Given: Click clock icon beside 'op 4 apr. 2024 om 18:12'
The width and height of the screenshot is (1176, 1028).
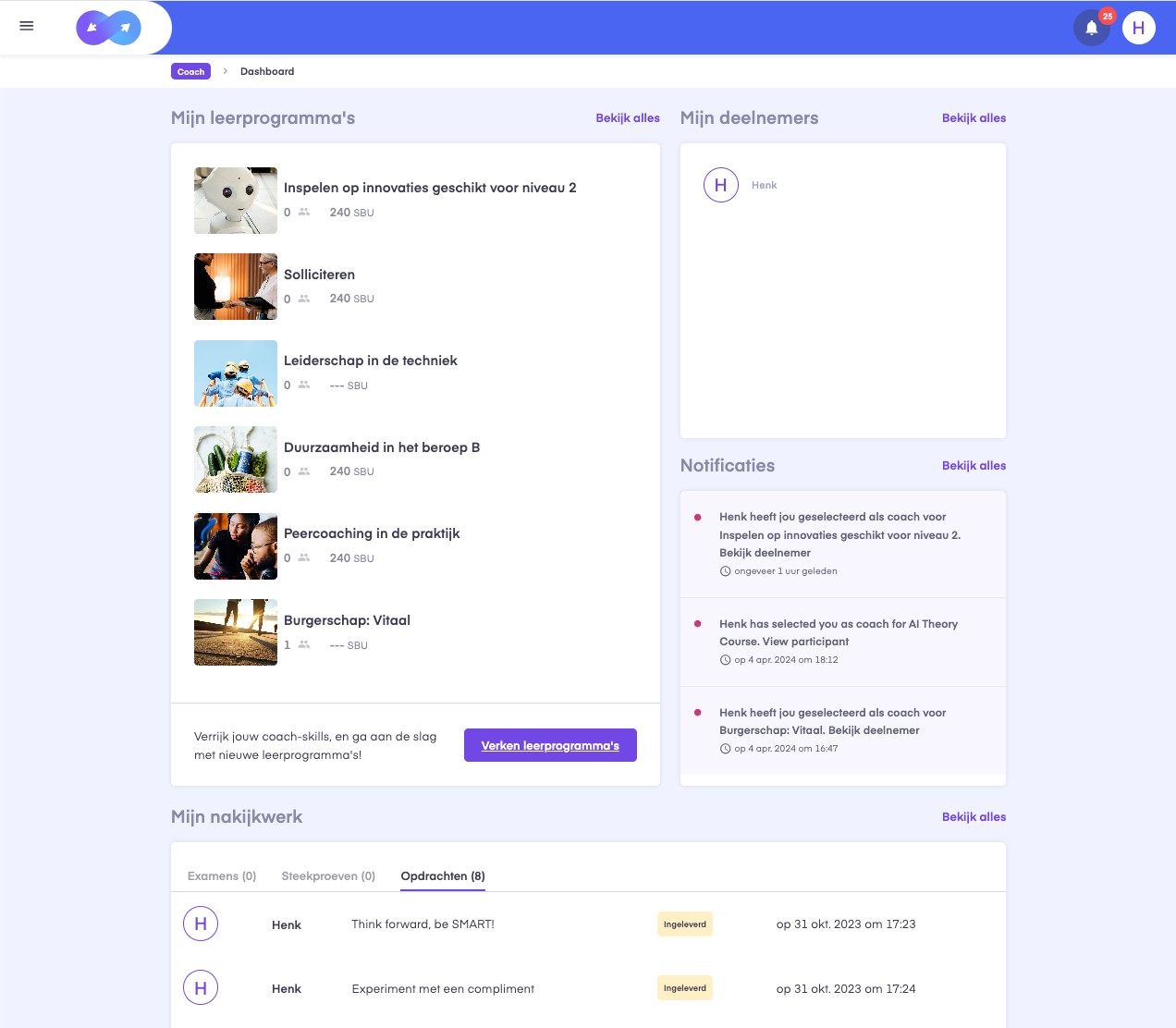Looking at the screenshot, I should pyautogui.click(x=725, y=660).
